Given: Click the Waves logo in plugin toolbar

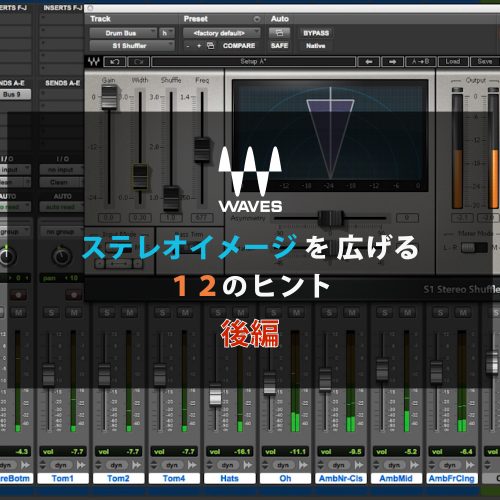Looking at the screenshot, I should [94, 61].
